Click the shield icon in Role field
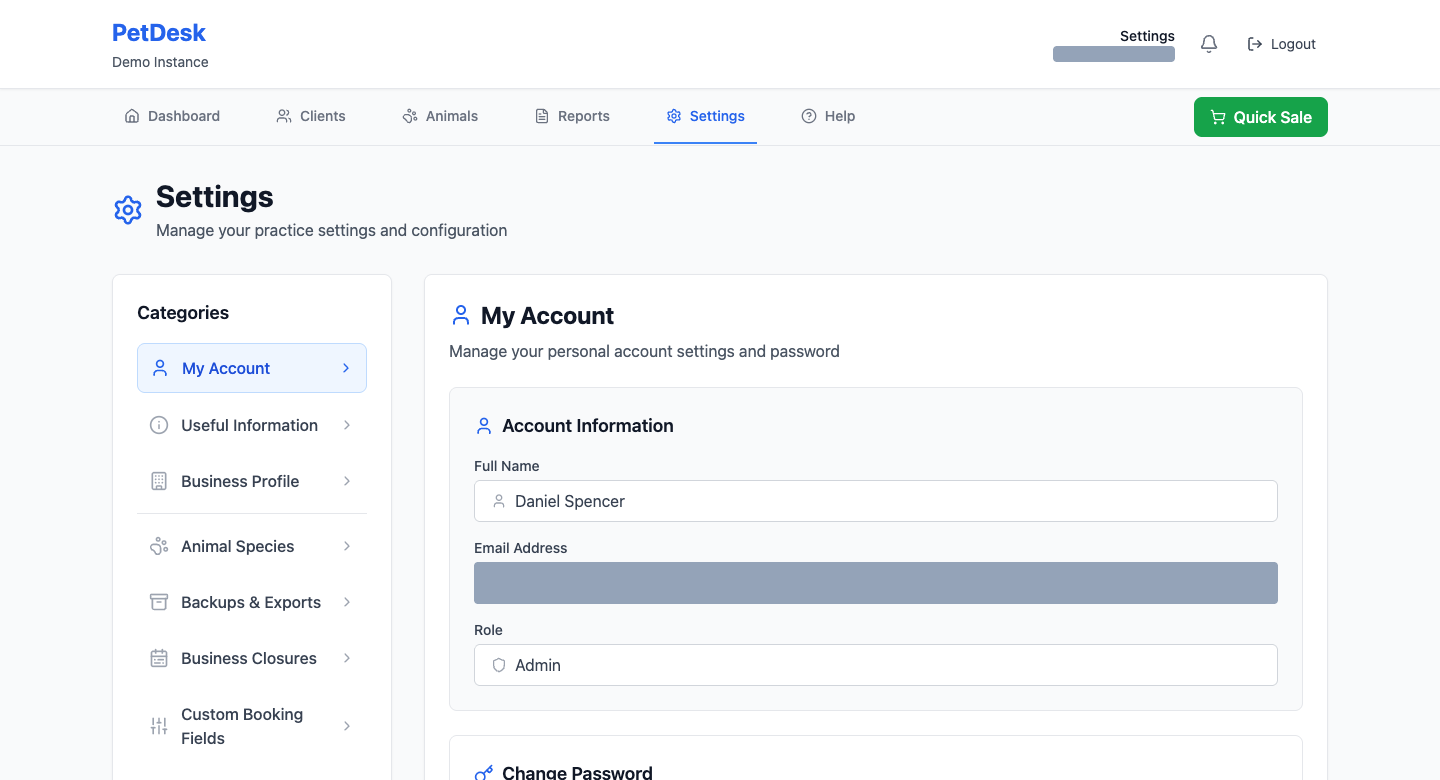Screen dimensions: 1440x780 pos(499,665)
